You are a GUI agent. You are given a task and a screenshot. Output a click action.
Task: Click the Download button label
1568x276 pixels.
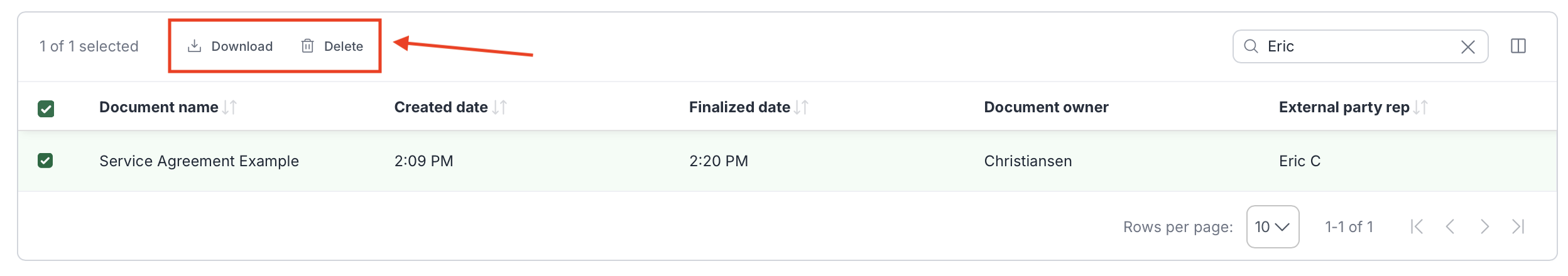click(242, 46)
